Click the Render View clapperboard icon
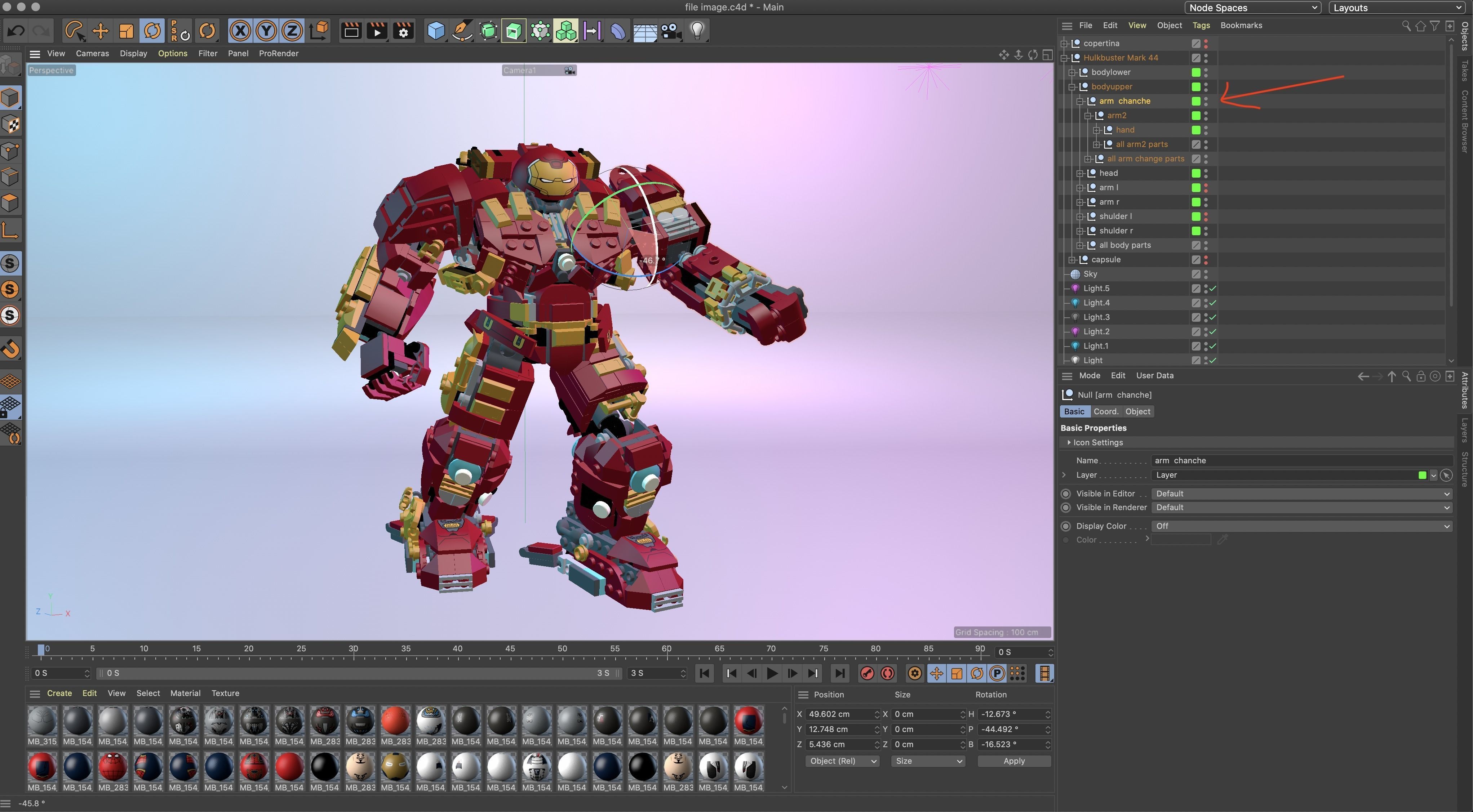This screenshot has height=812, width=1473. click(351, 30)
